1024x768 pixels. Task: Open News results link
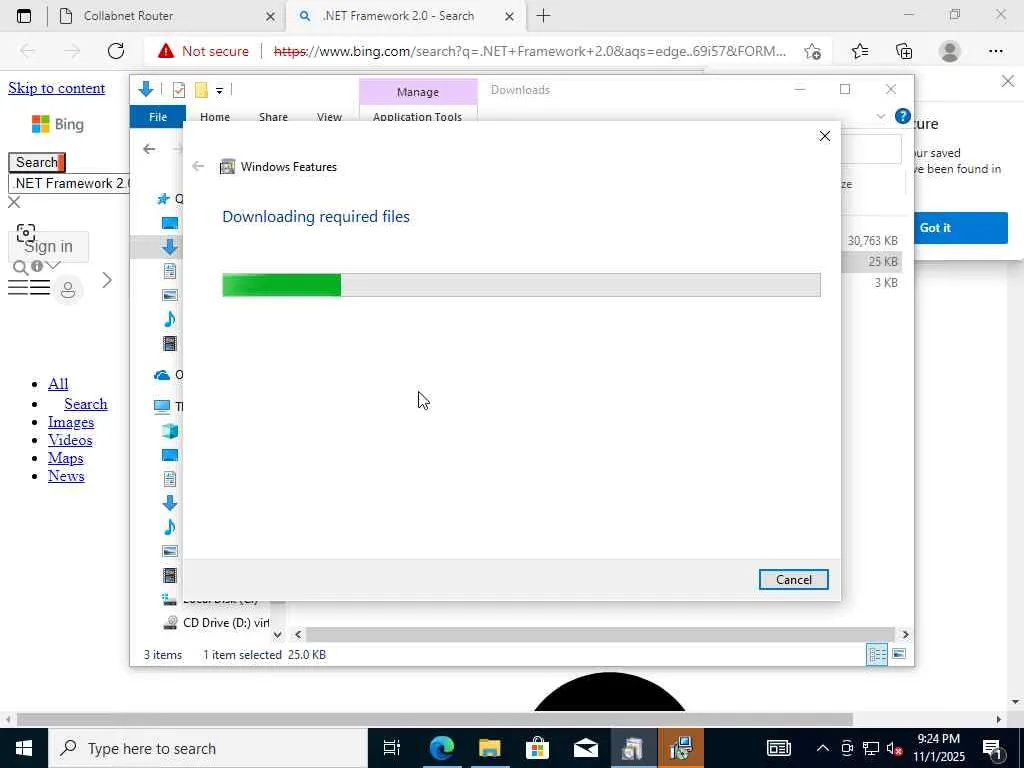pyautogui.click(x=66, y=476)
